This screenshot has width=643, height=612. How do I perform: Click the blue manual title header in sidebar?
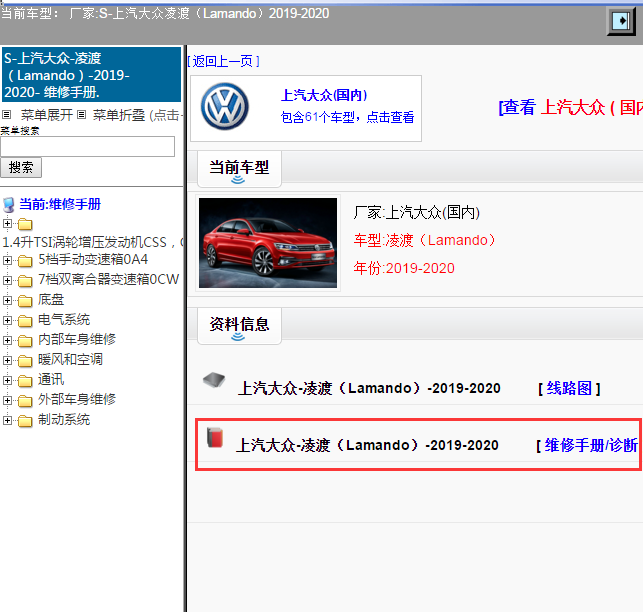91,75
